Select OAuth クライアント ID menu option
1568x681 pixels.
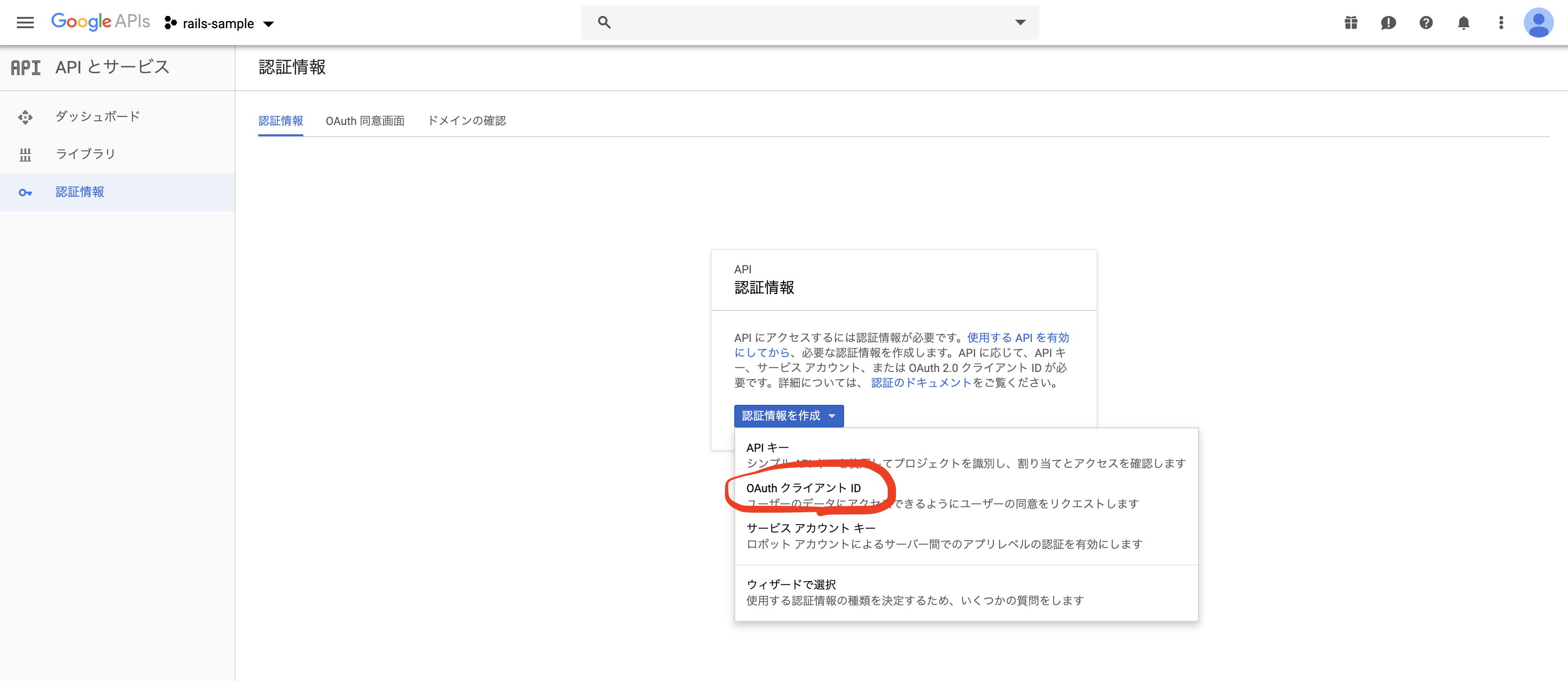coord(803,488)
